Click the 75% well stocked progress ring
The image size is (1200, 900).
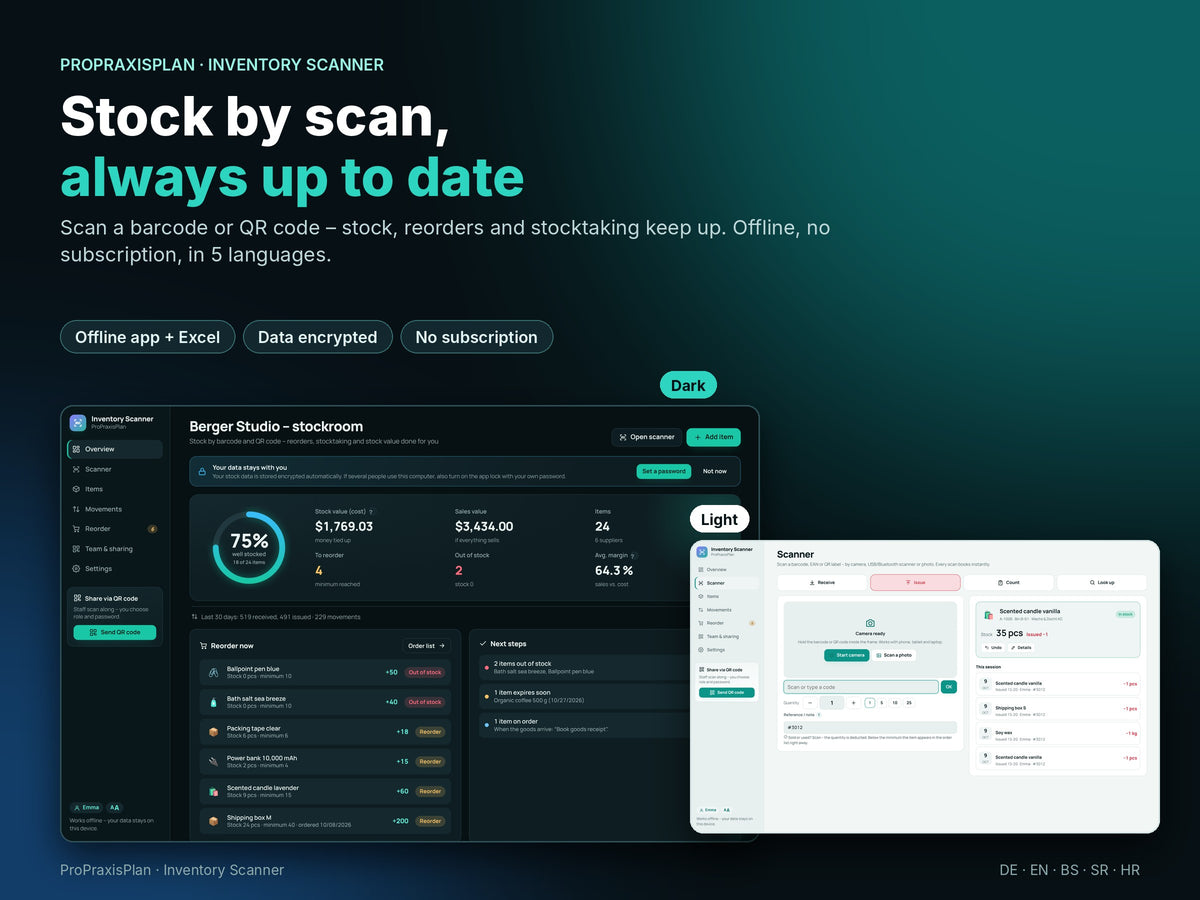pyautogui.click(x=248, y=547)
